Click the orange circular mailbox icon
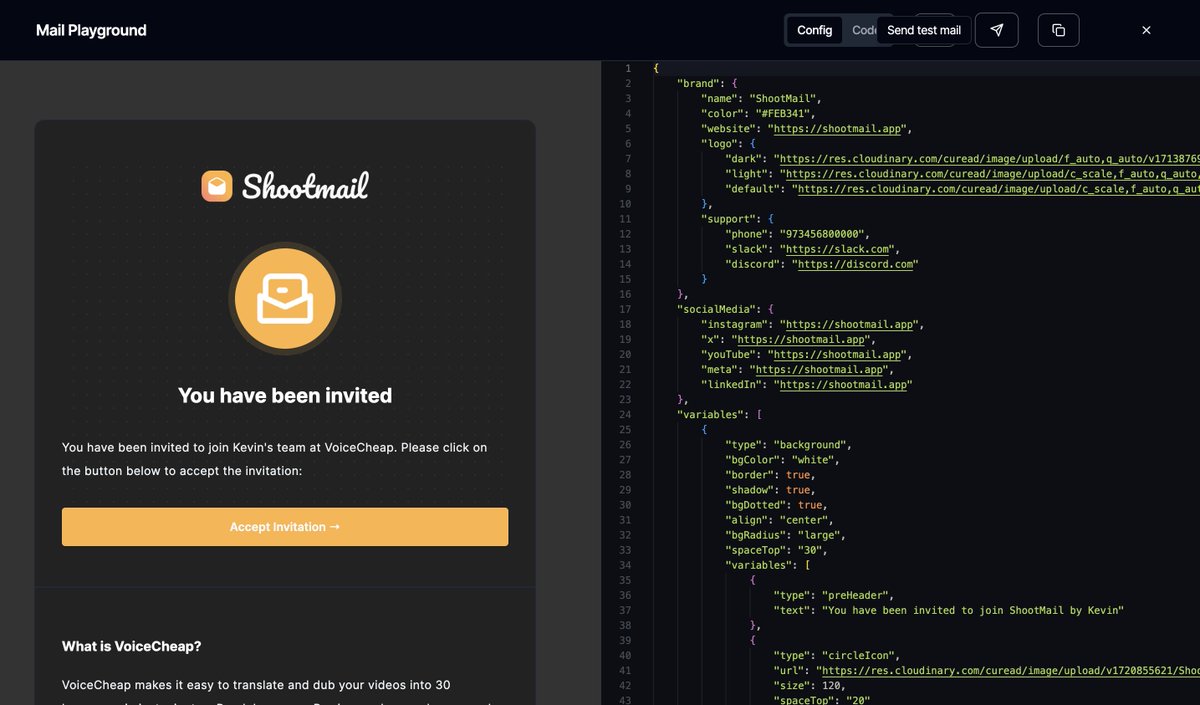 (285, 299)
